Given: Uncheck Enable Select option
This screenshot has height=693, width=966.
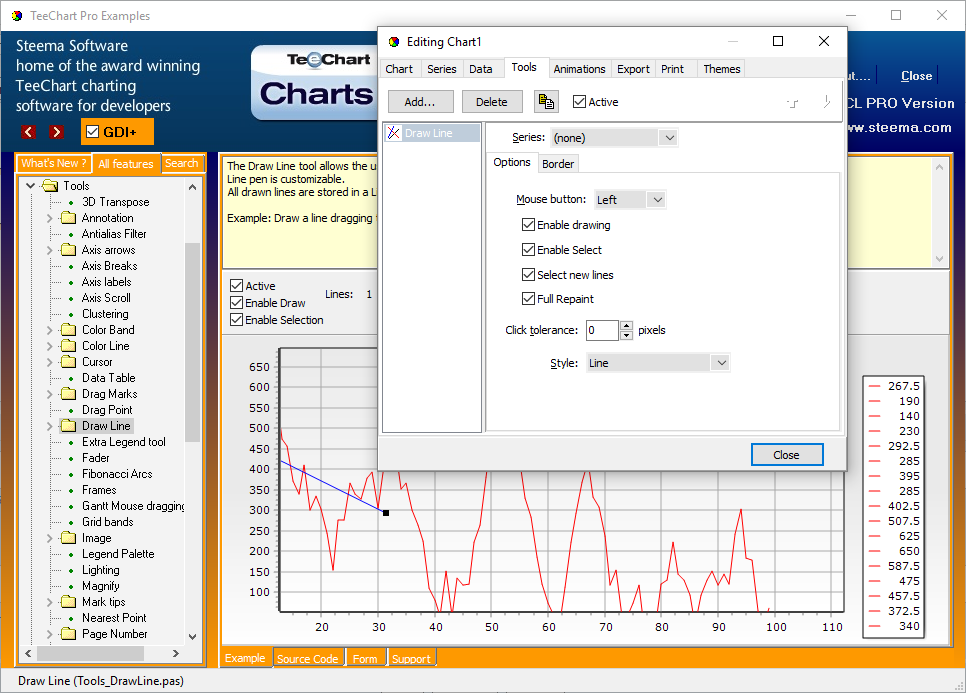Looking at the screenshot, I should point(528,249).
